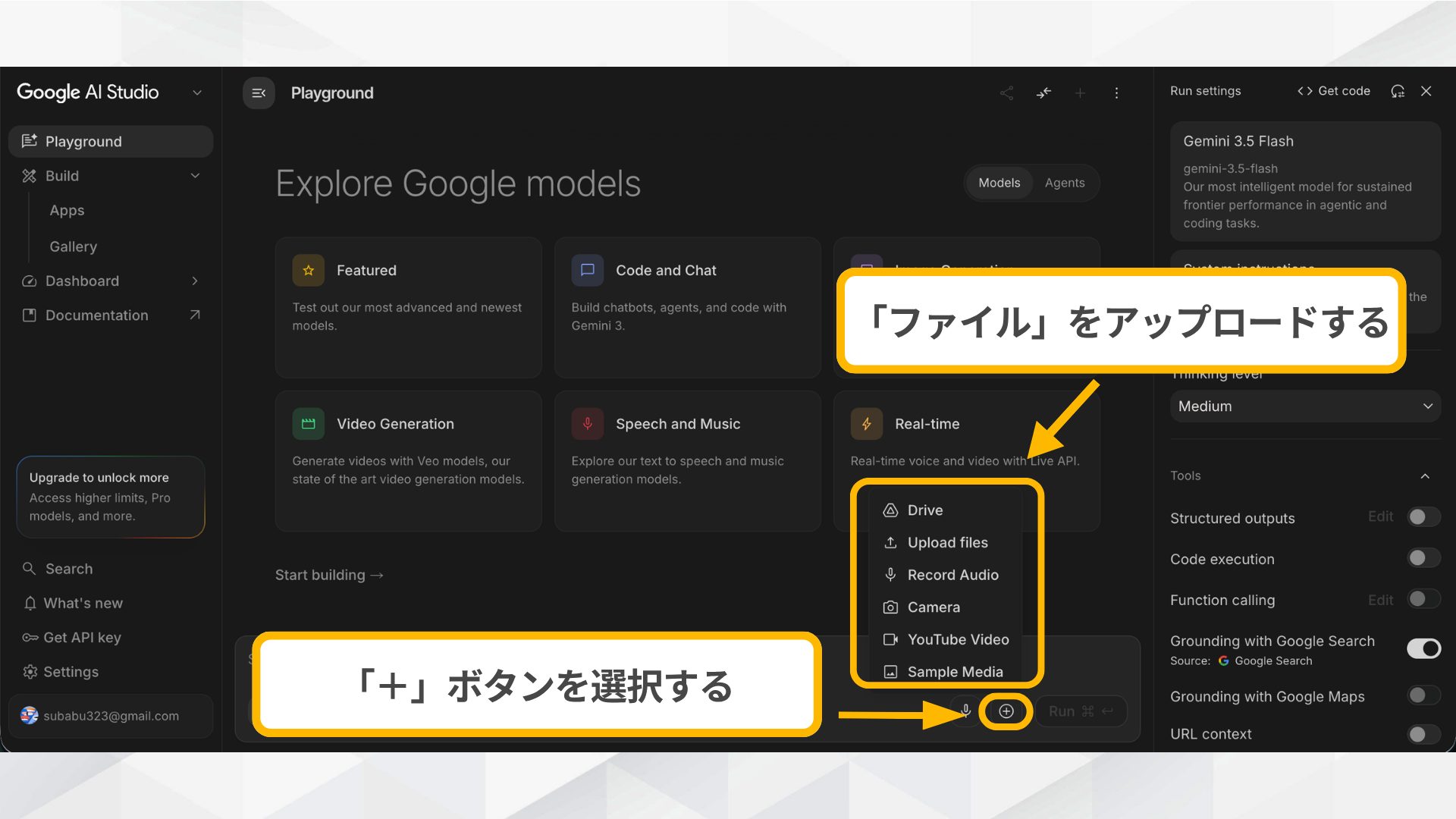
Task: Click Upgrade to unlock more banner
Action: 111,497
